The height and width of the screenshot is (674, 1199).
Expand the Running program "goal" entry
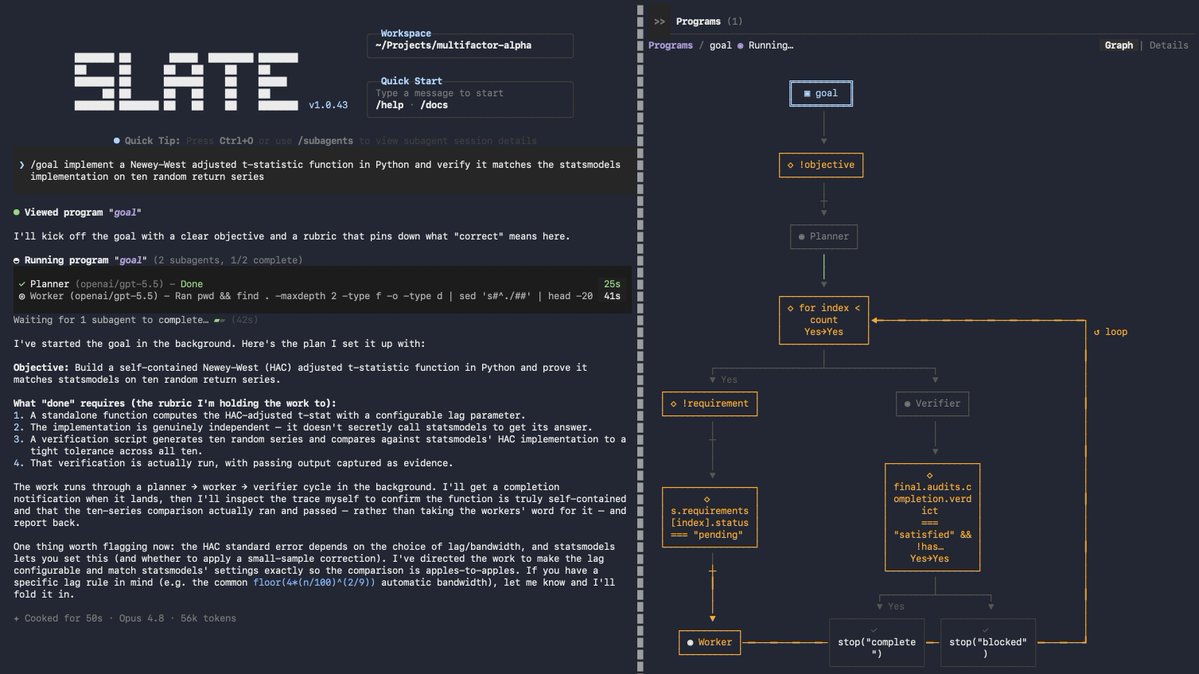pyautogui.click(x=158, y=260)
